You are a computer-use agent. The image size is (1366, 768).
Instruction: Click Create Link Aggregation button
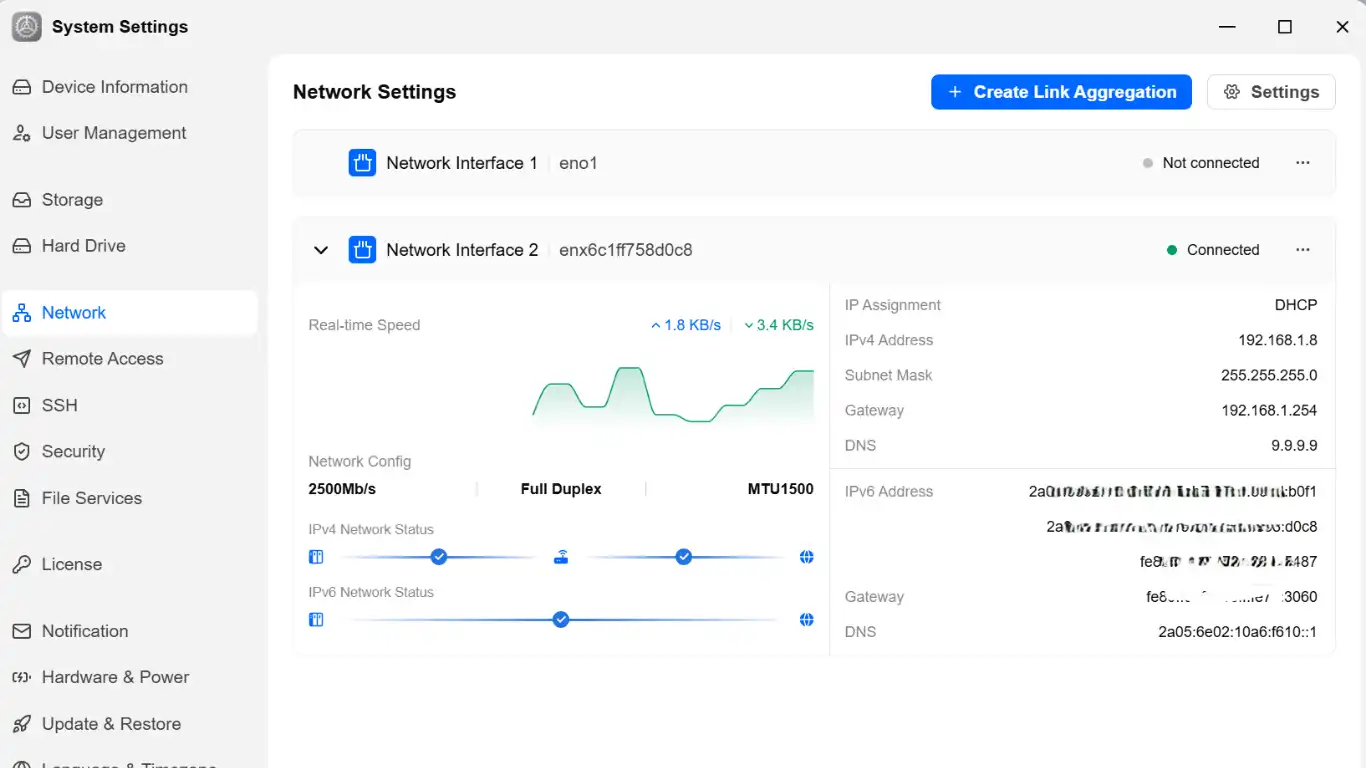pos(1061,92)
